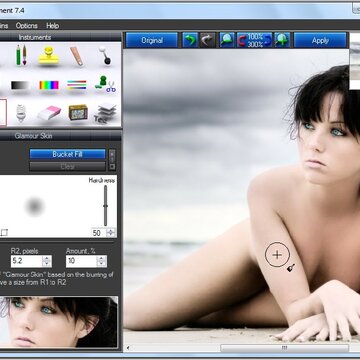Select the rainbow spectrum tool

tap(49, 85)
